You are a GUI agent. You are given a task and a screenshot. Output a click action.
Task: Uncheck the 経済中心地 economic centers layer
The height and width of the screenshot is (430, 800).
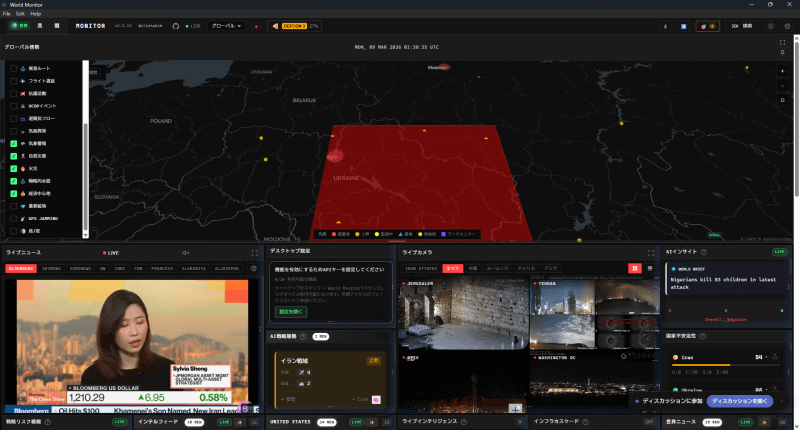point(14,194)
